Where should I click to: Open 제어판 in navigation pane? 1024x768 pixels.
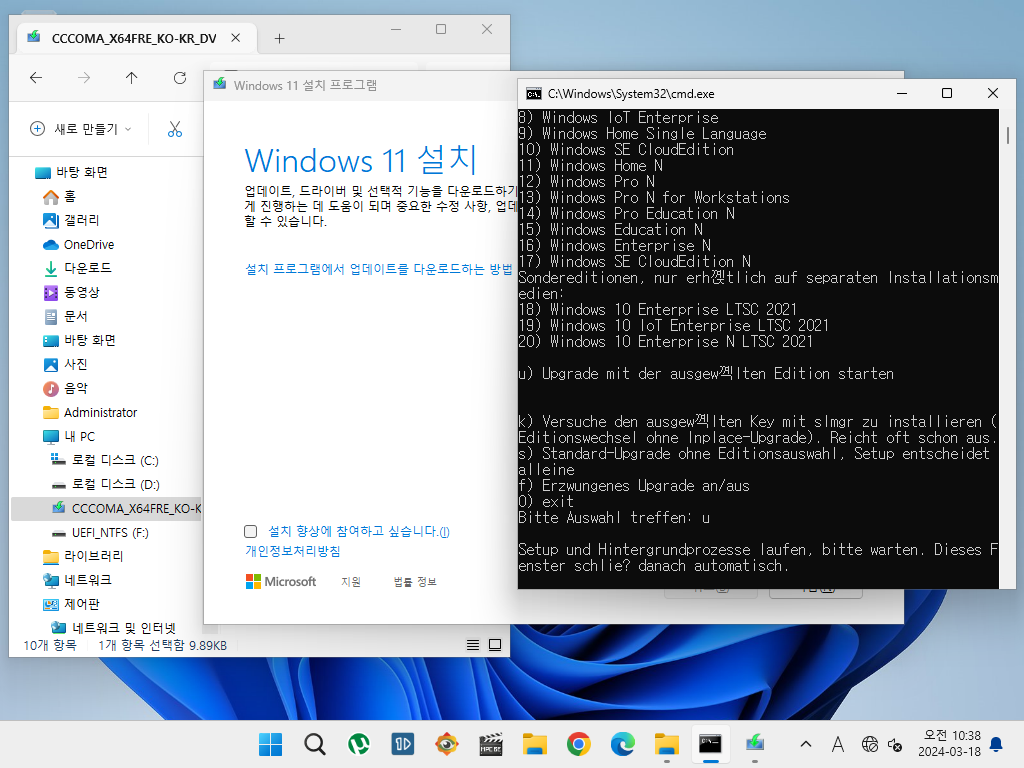click(71, 605)
